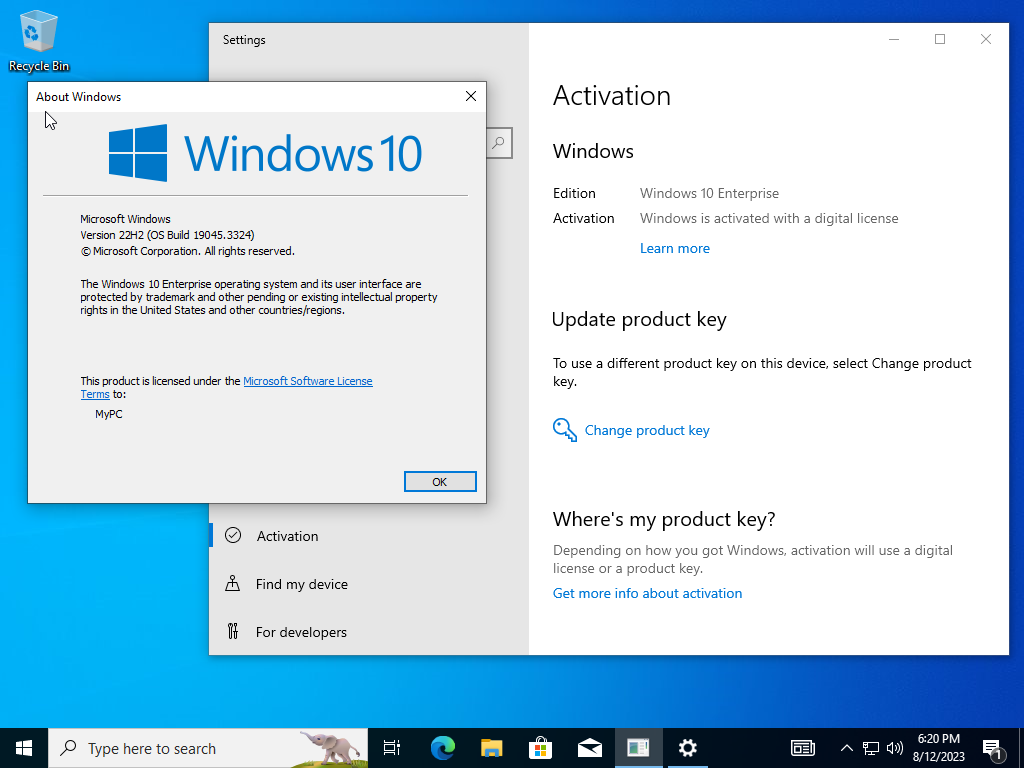Click OK to close About Windows
The height and width of the screenshot is (768, 1024).
(x=440, y=481)
